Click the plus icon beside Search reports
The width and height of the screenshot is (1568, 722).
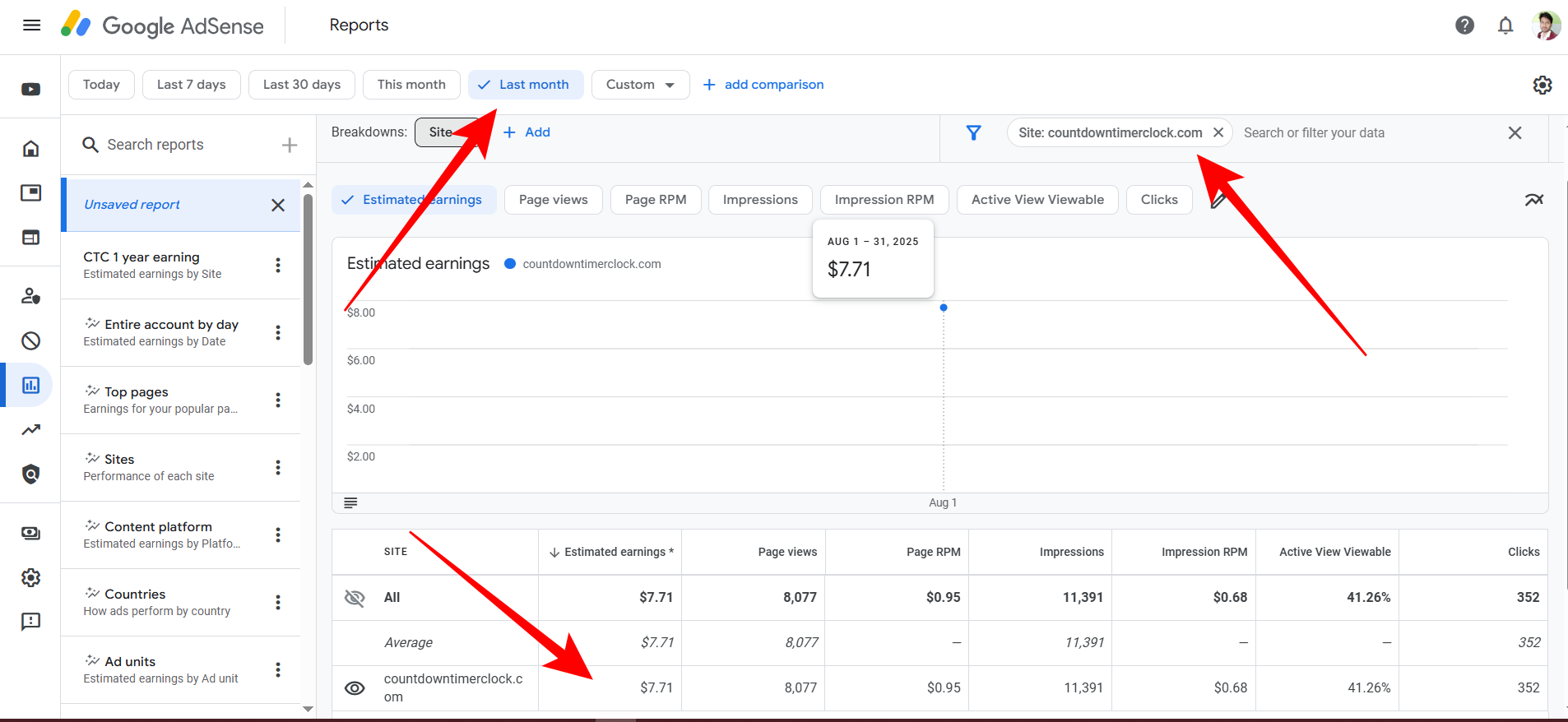[290, 145]
